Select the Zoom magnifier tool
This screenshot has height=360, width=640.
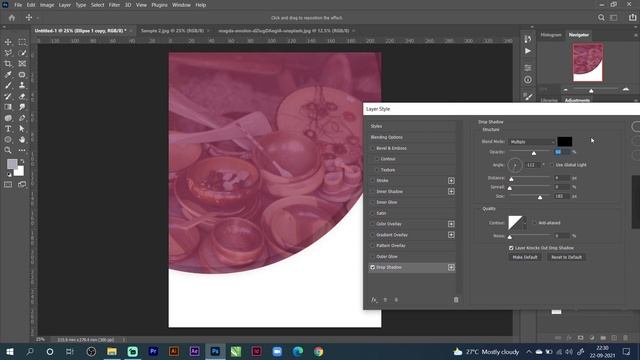8,150
